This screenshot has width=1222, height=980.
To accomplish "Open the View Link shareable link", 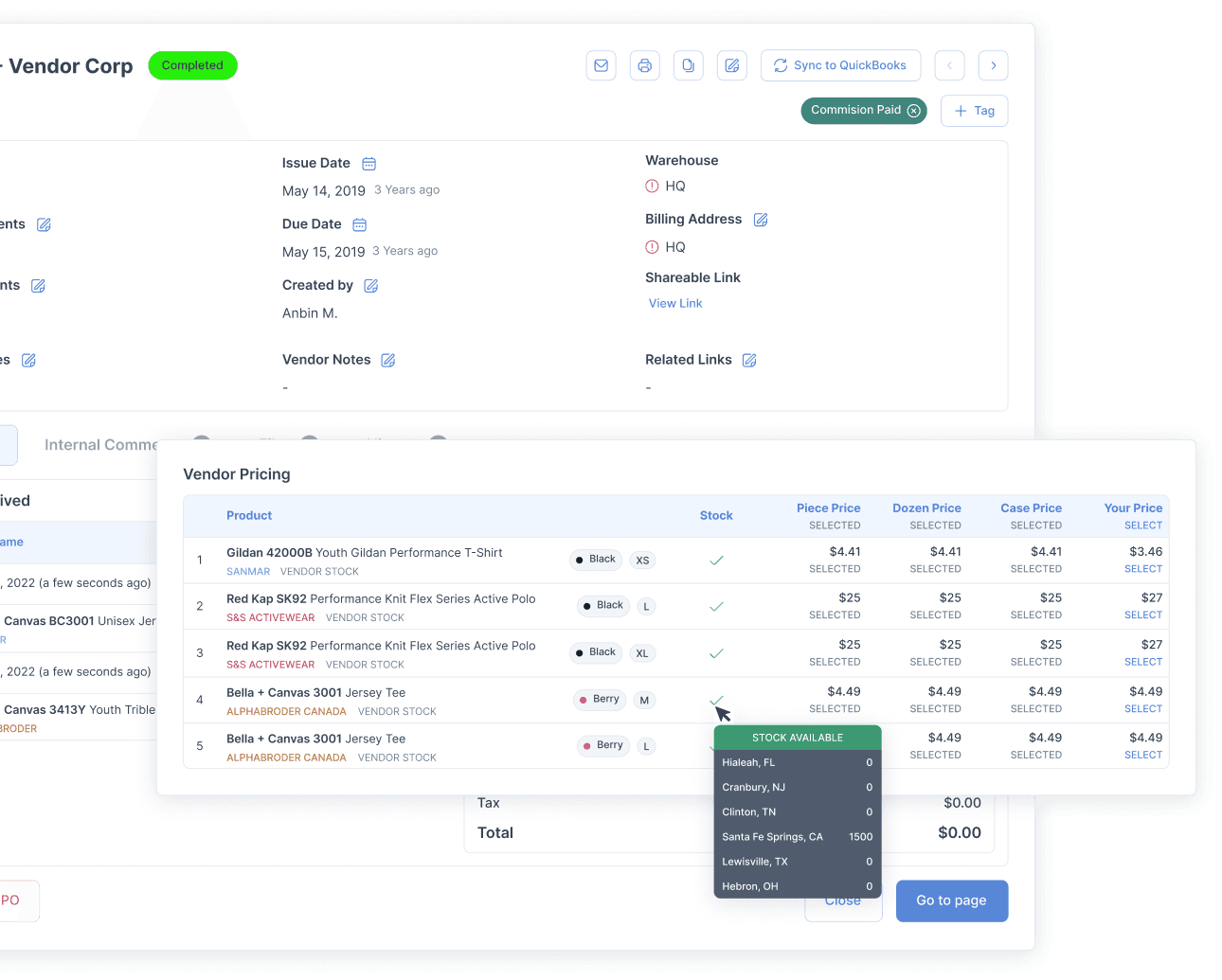I will point(675,304).
